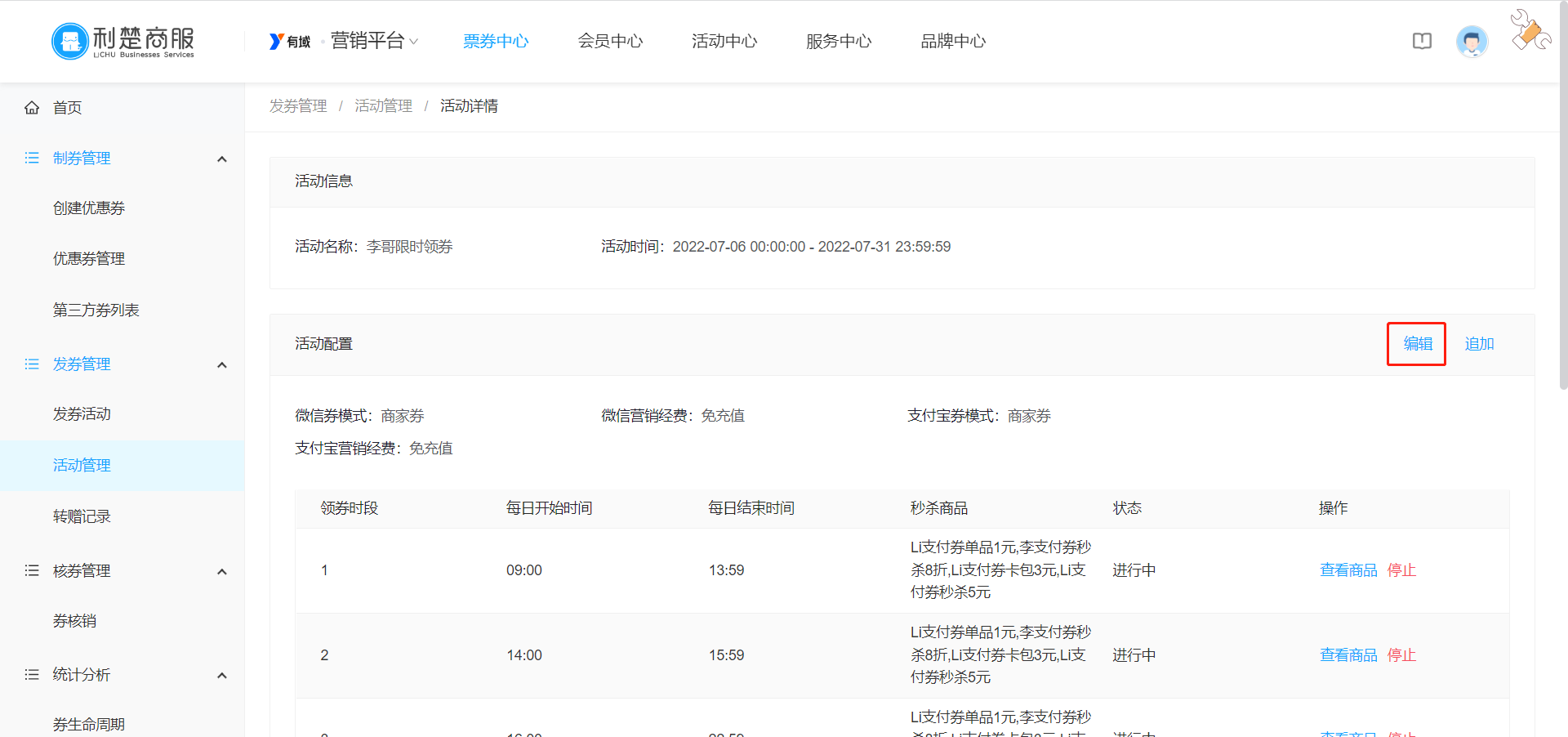This screenshot has height=737, width=1568.
Task: Open 优惠券管理 in the sidebar
Action: click(x=89, y=259)
